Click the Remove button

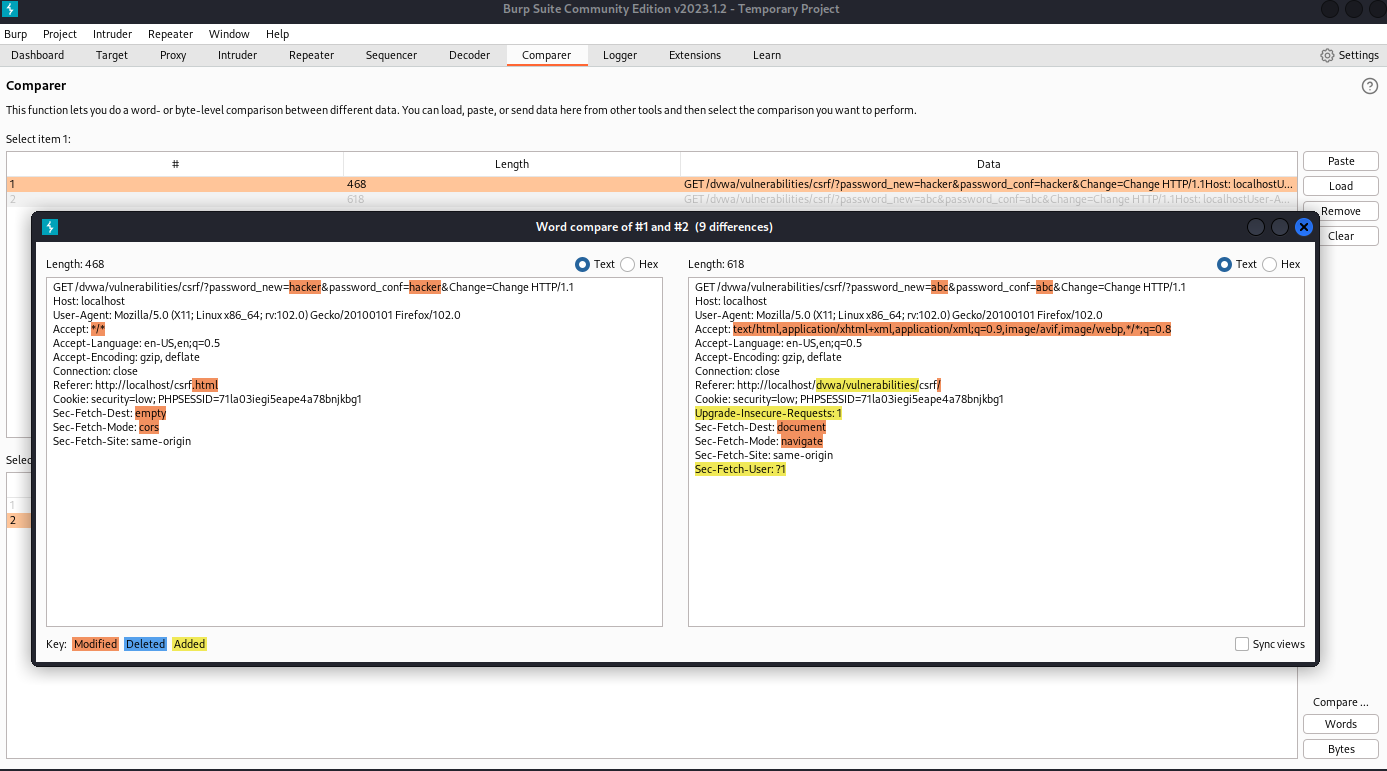(1341, 211)
